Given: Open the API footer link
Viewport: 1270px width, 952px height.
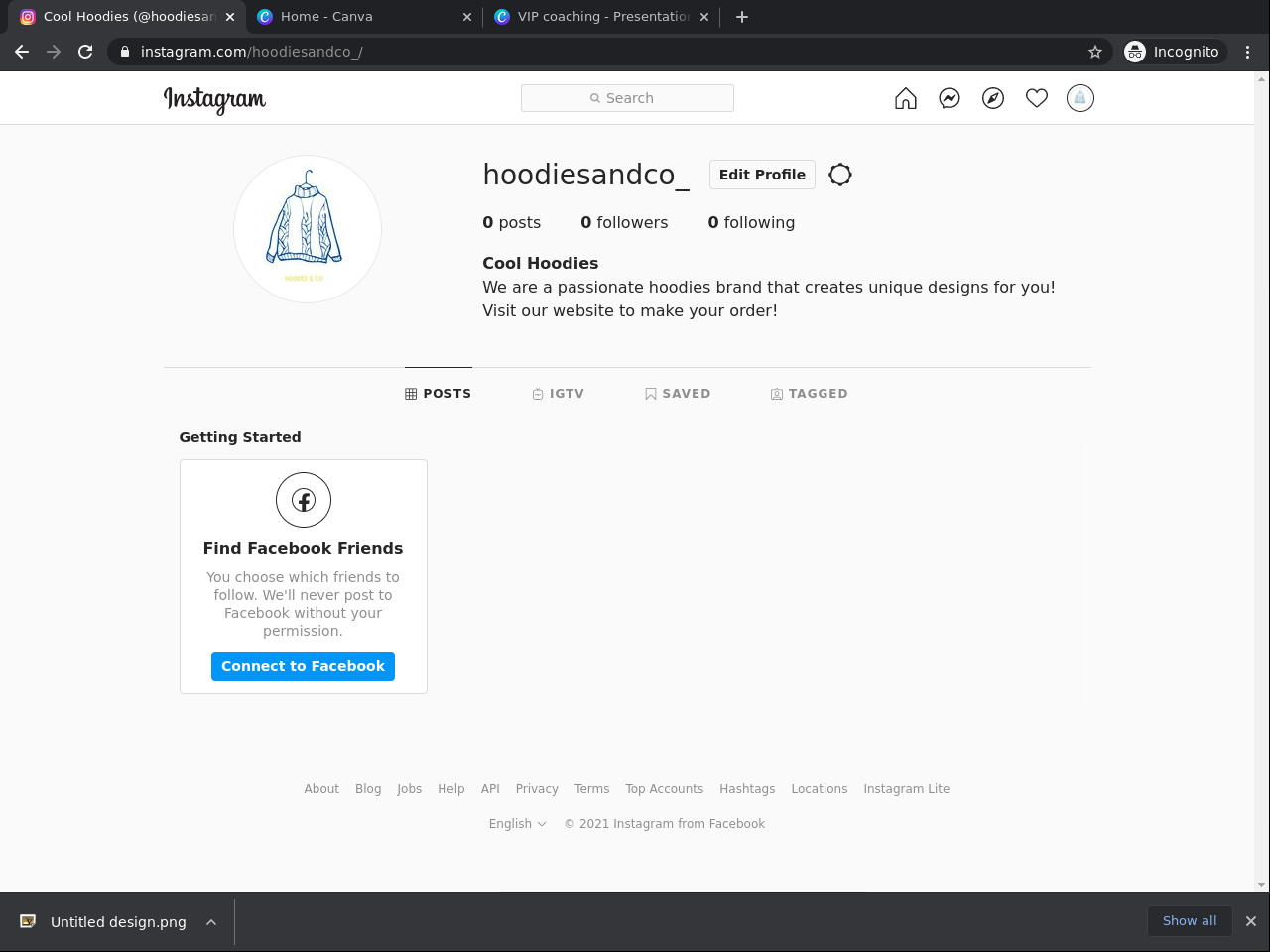Looking at the screenshot, I should coord(490,789).
